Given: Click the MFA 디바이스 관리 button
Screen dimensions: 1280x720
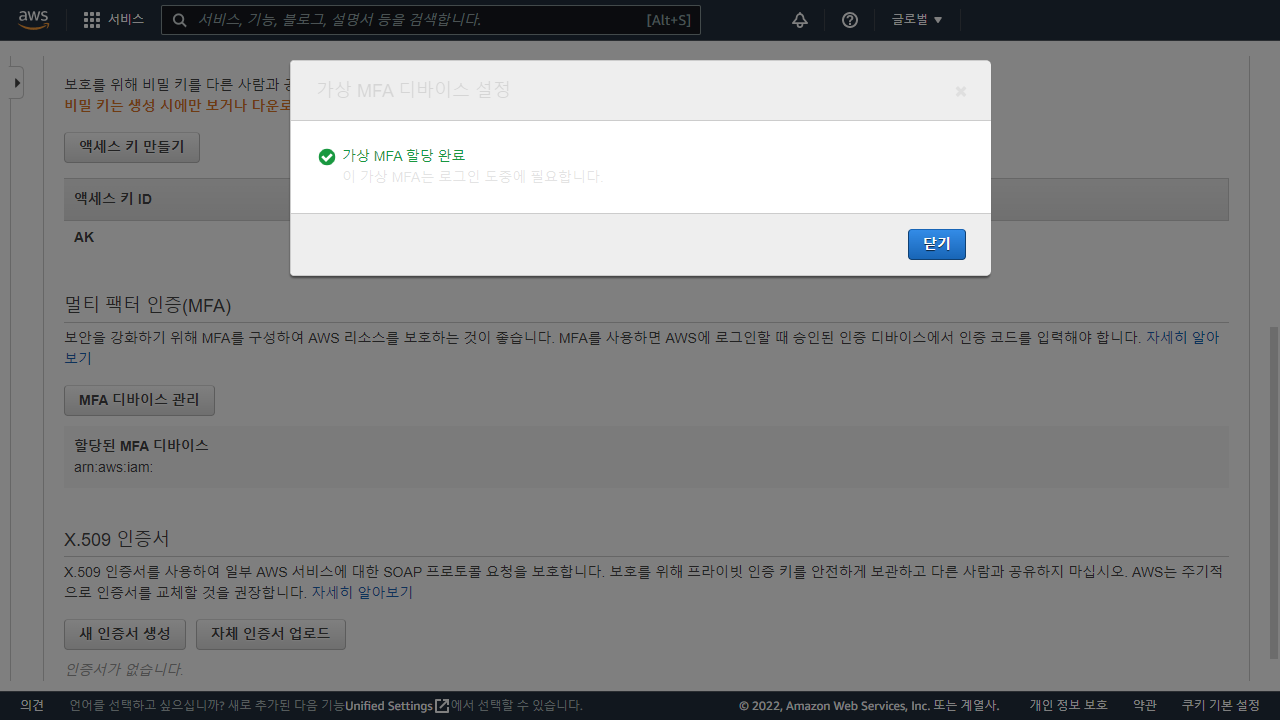Looking at the screenshot, I should (139, 400).
